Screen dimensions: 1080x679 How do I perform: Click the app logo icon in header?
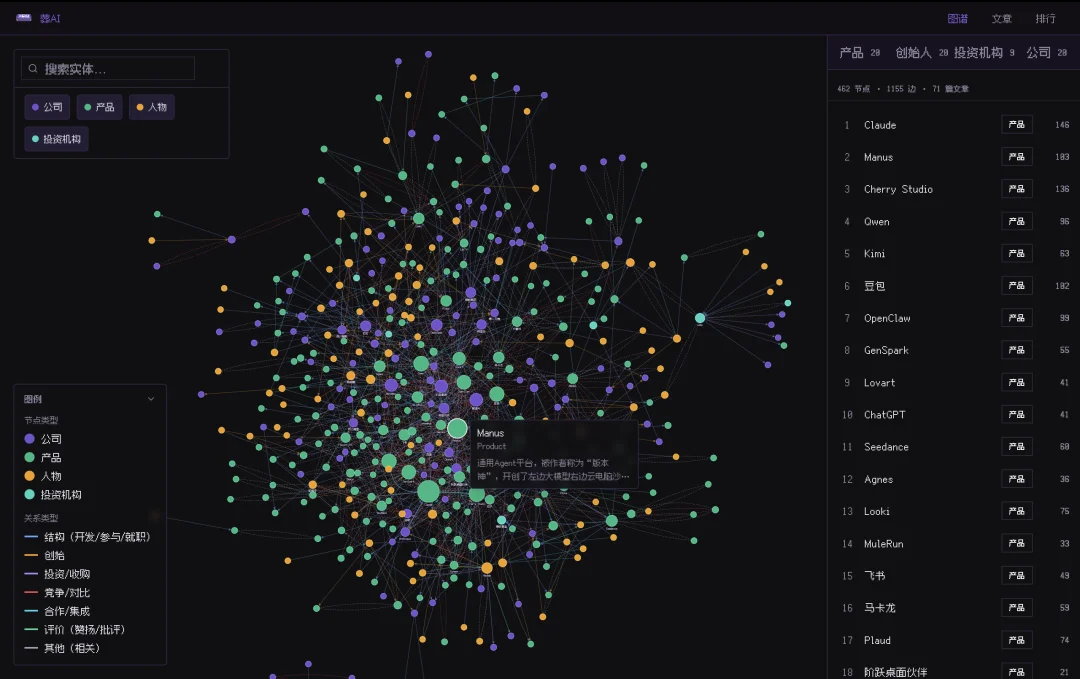click(x=24, y=18)
